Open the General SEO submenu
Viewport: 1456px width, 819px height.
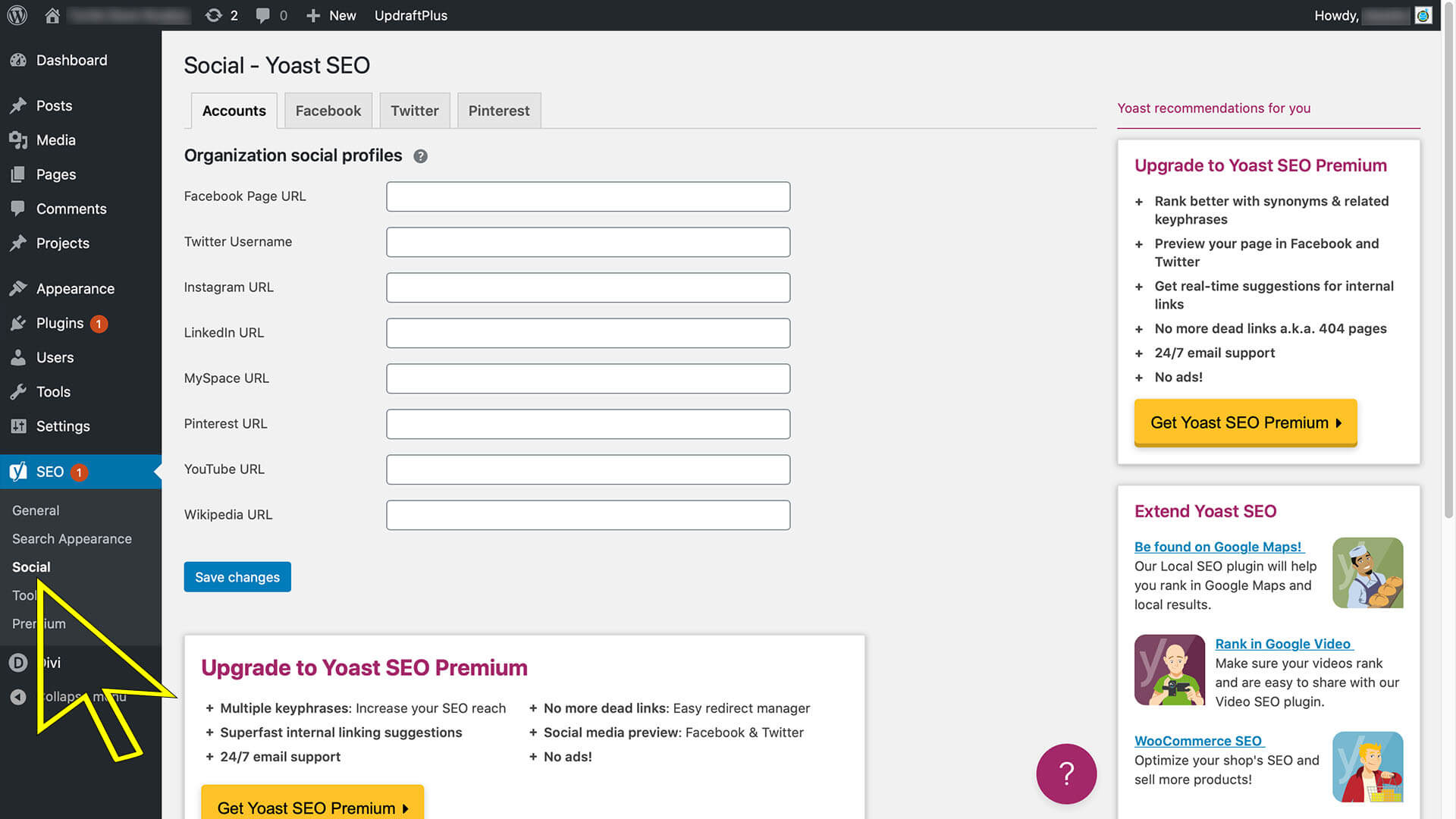36,510
